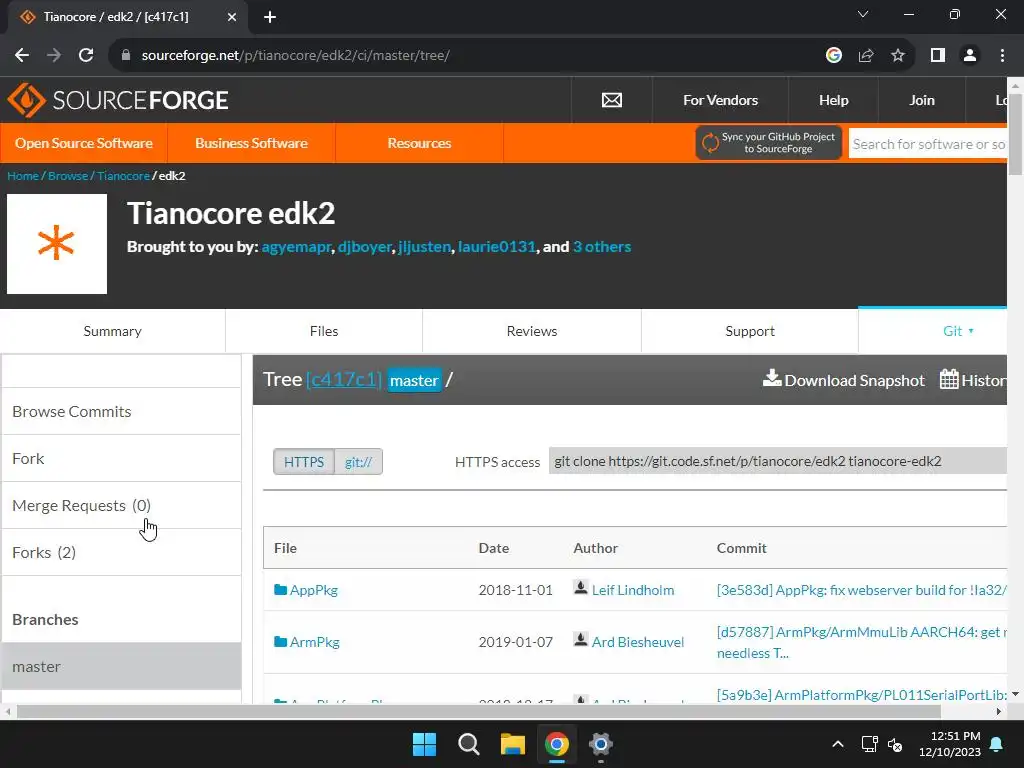Click the horizontal page scrollbar

point(478,711)
